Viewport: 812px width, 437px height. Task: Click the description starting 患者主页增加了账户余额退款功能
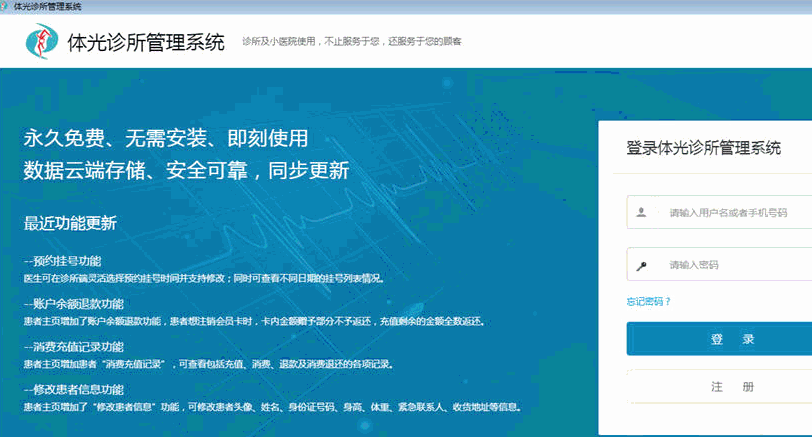(254, 322)
